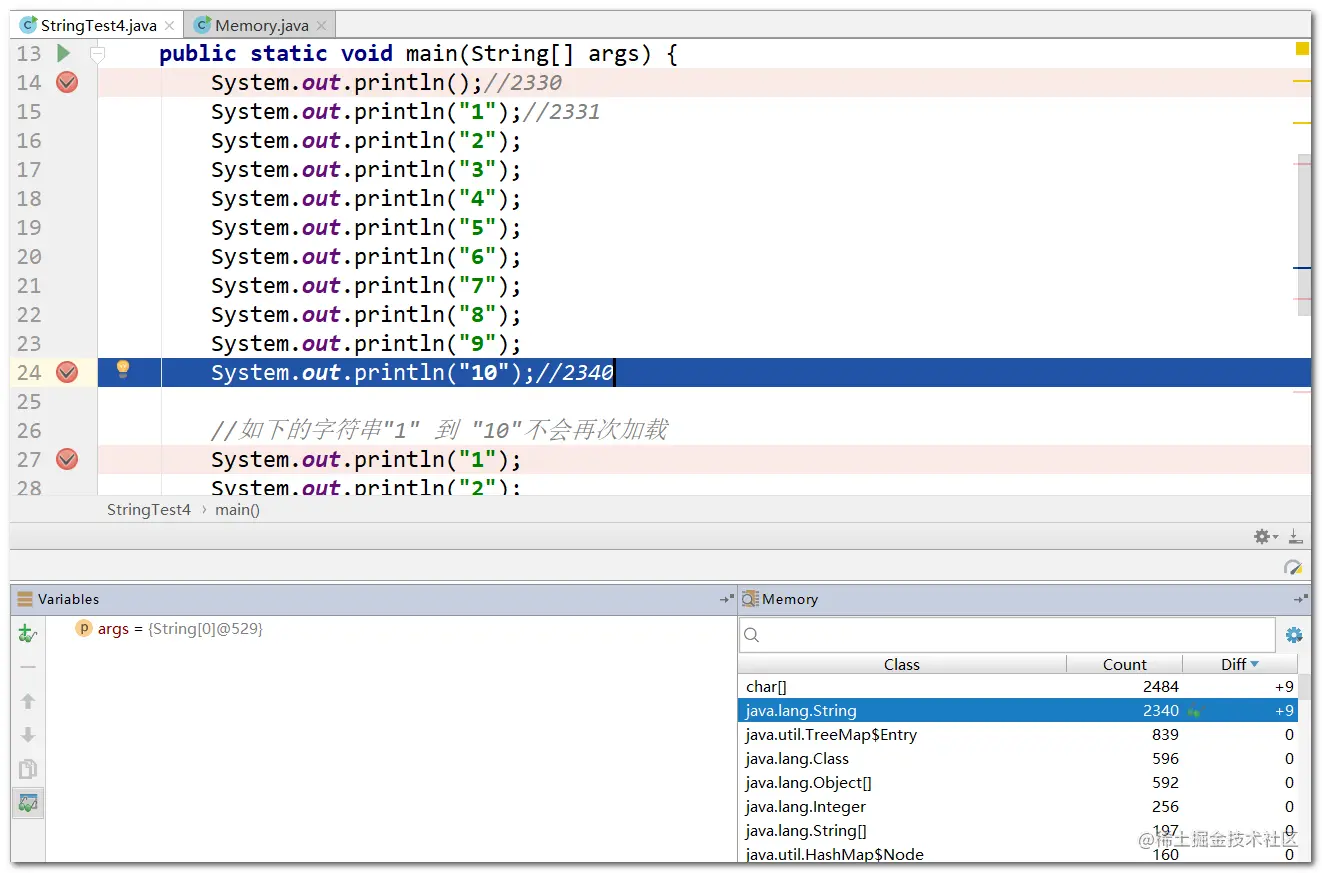Click the StringTest4 breadcrumb
The height and width of the screenshot is (873, 1322).
click(149, 510)
